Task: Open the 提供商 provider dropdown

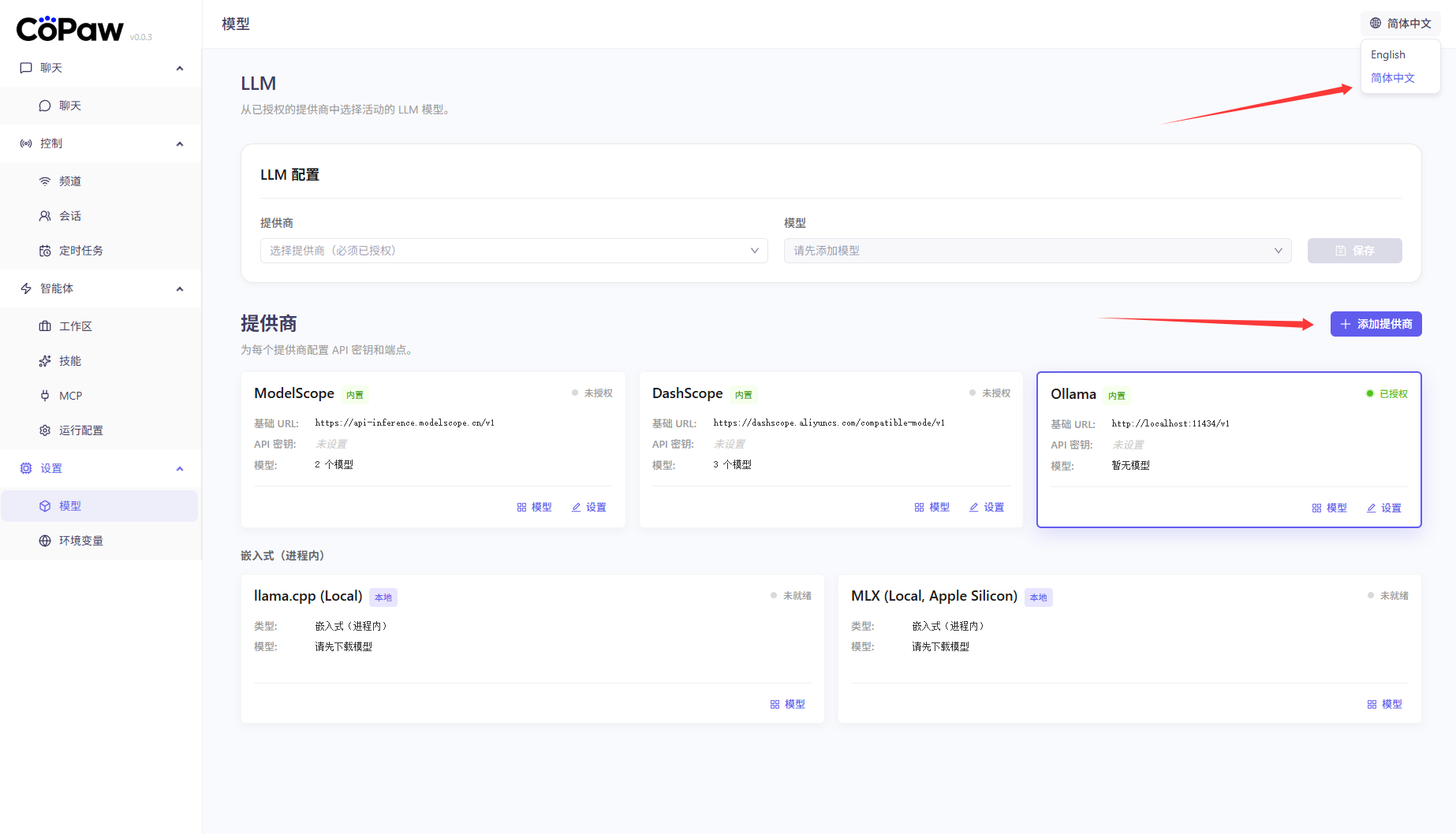Action: [x=513, y=251]
